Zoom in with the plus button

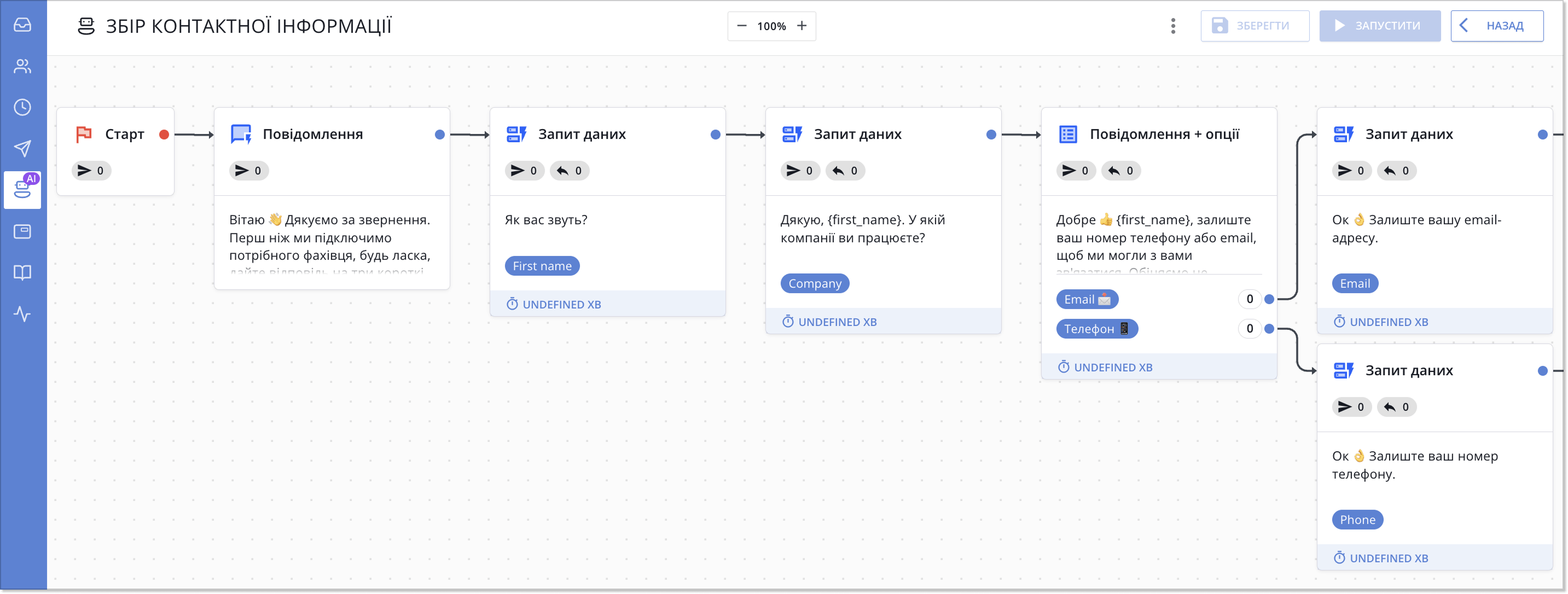(802, 26)
